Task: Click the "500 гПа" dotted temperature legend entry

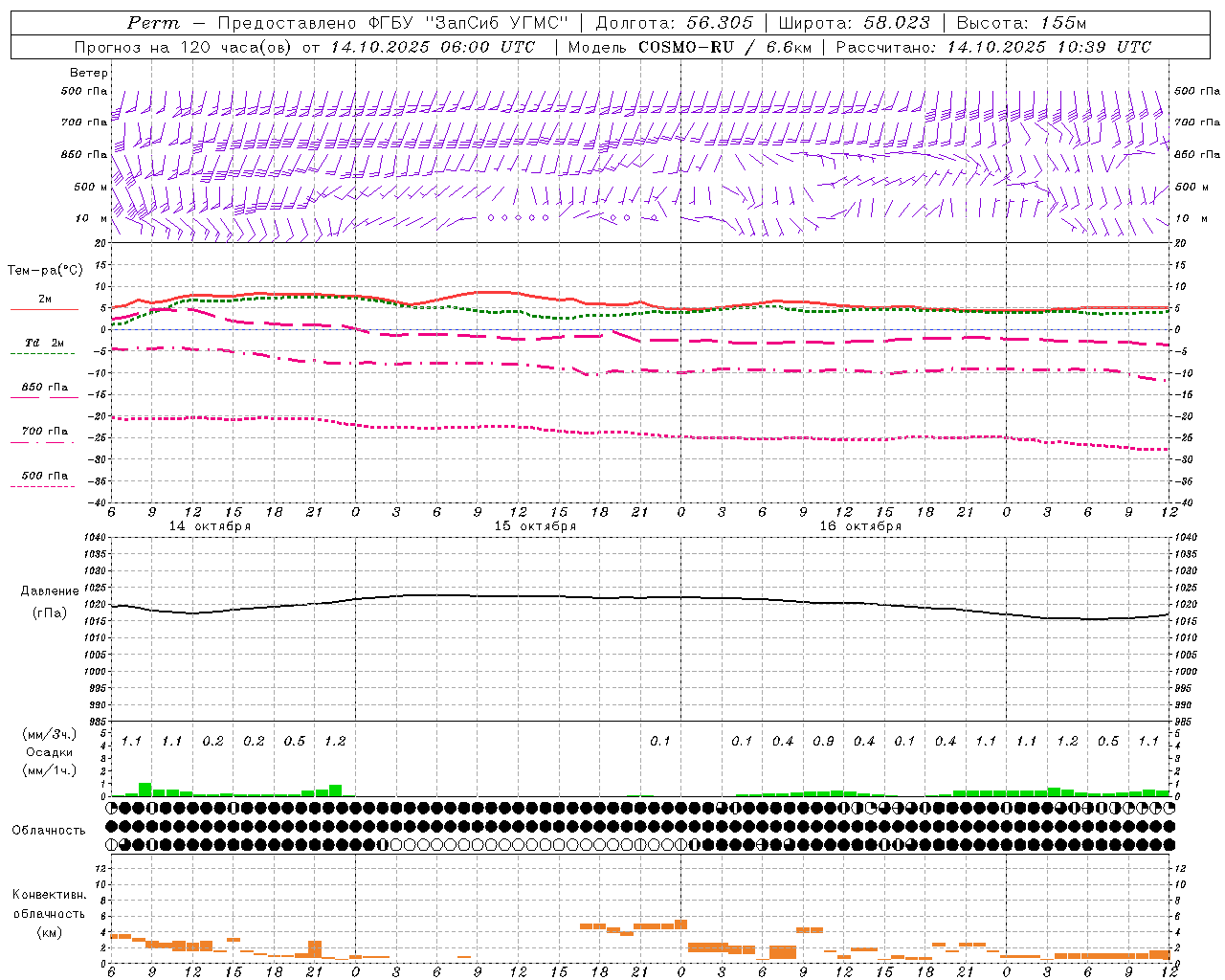Action: pyautogui.click(x=44, y=476)
